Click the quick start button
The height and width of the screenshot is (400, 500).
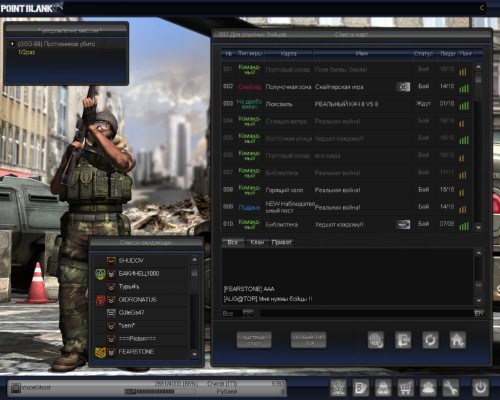point(254,340)
